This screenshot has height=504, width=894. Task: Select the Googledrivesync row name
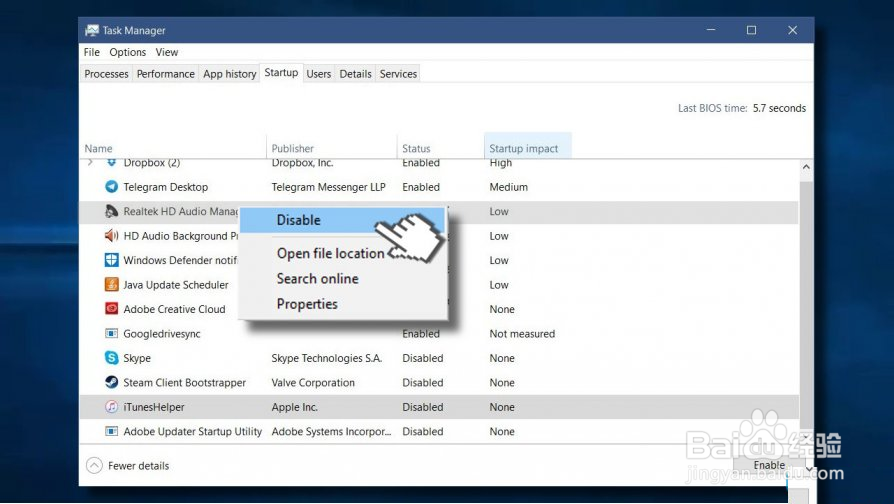tap(162, 334)
